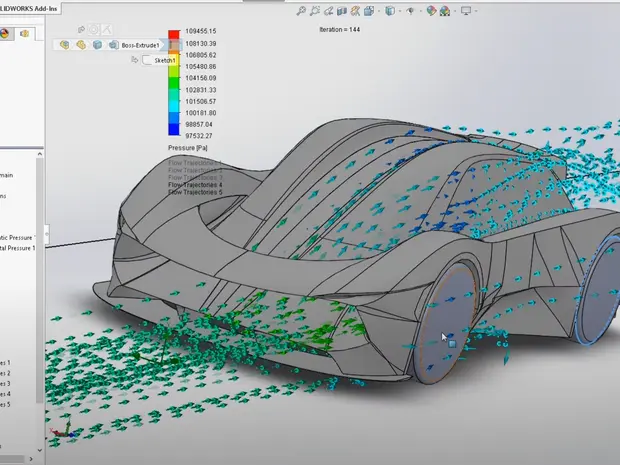Expand the View Orientation dropdown arrow
Screen dimensions: 620x465
point(379,11)
